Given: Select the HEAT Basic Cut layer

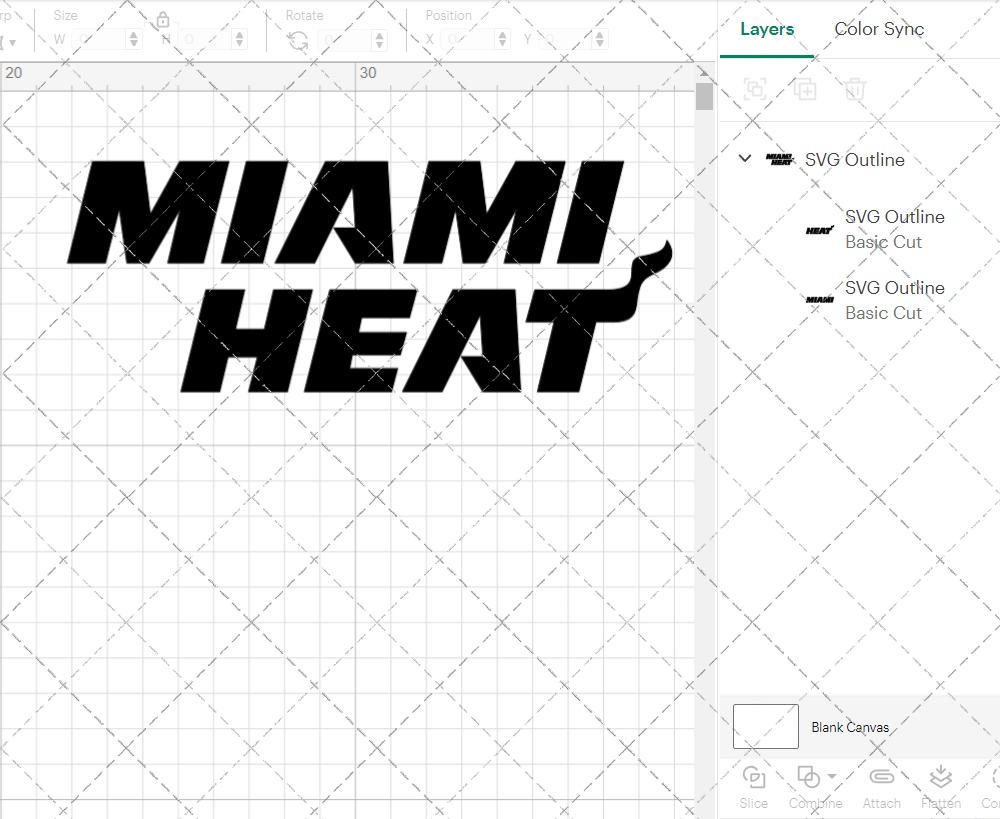Looking at the screenshot, I should [x=895, y=229].
